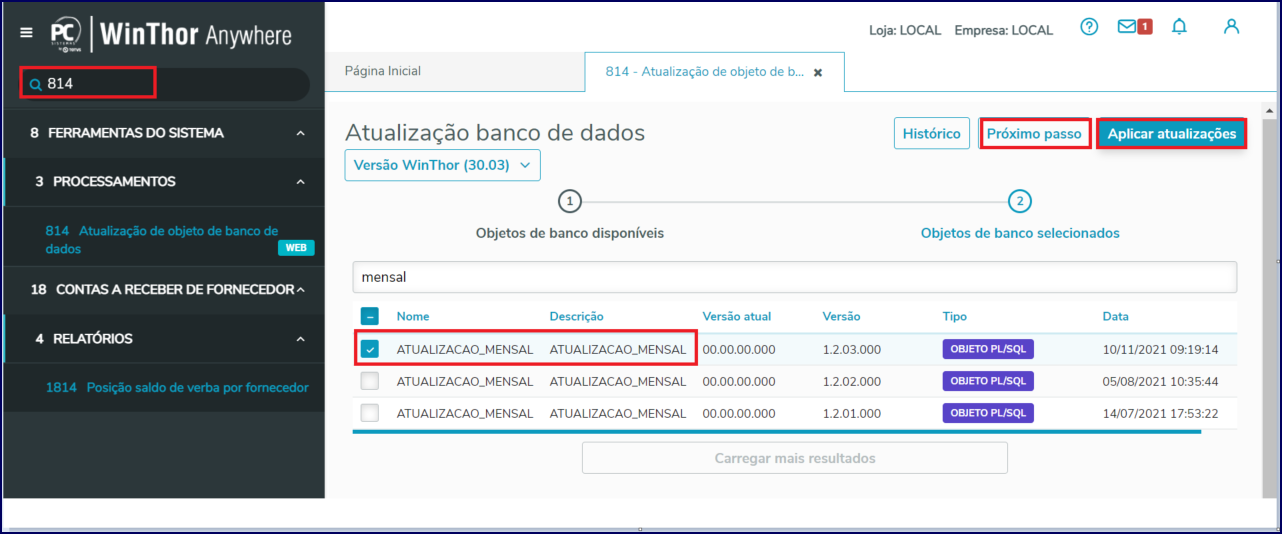The height and width of the screenshot is (534, 1282).
Task: Focus the sidebar search field with 814
Action: pyautogui.click(x=165, y=84)
